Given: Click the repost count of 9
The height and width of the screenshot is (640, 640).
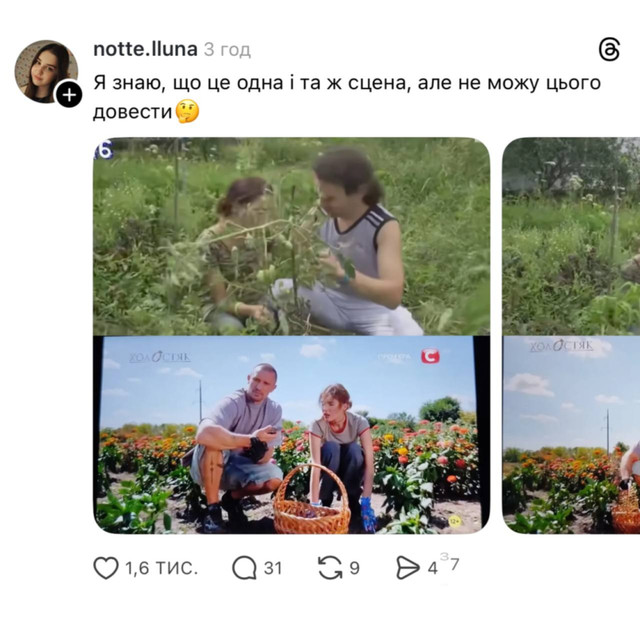Looking at the screenshot, I should pos(355,568).
